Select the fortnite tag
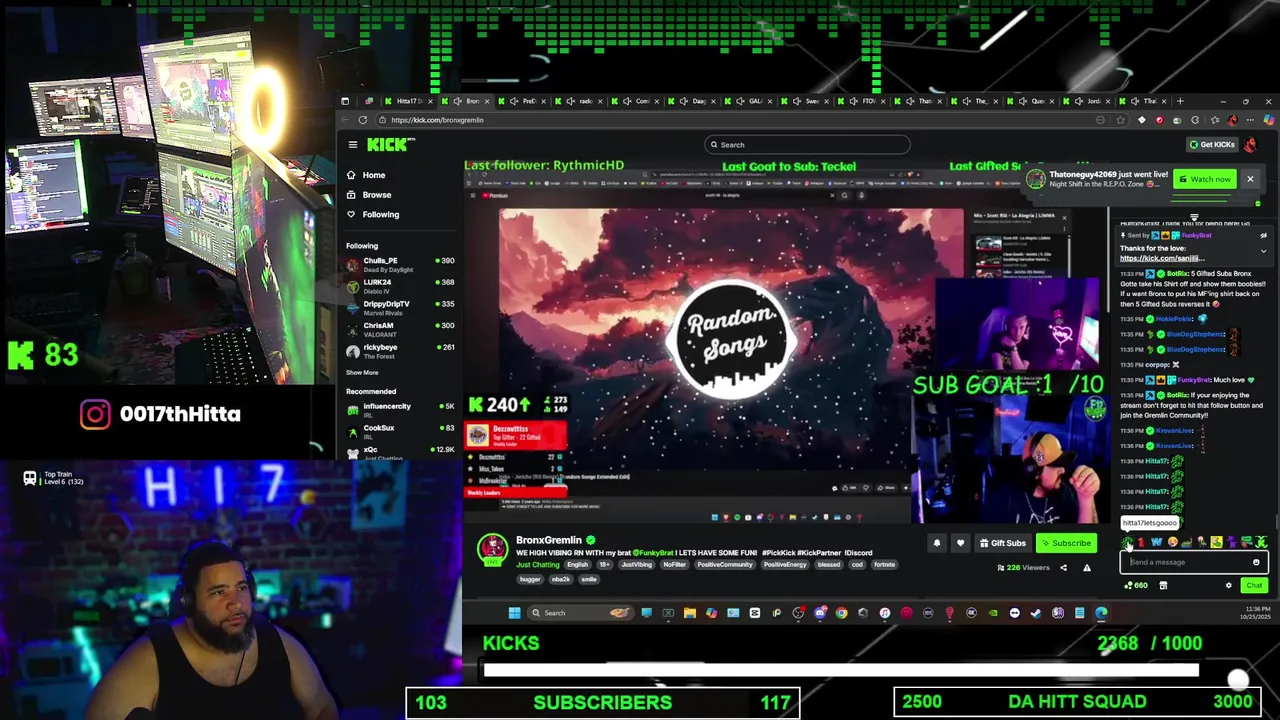Image resolution: width=1280 pixels, height=720 pixels. (x=884, y=565)
